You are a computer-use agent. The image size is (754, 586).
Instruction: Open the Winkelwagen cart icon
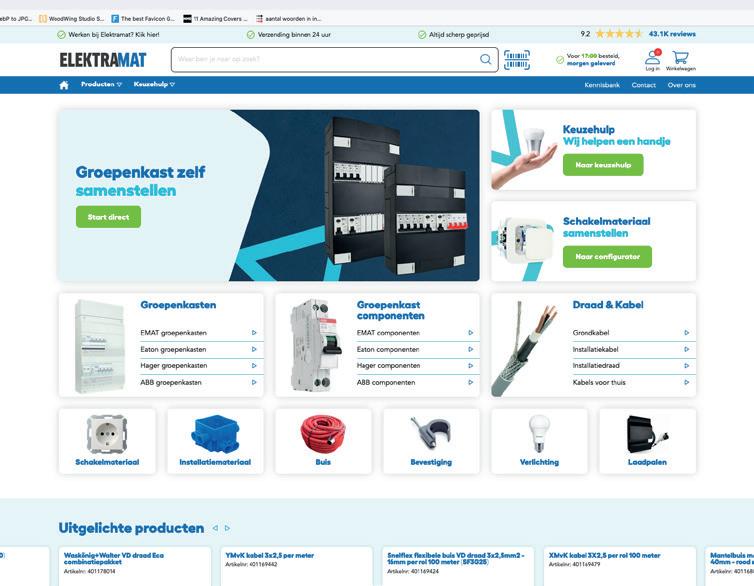(x=680, y=60)
